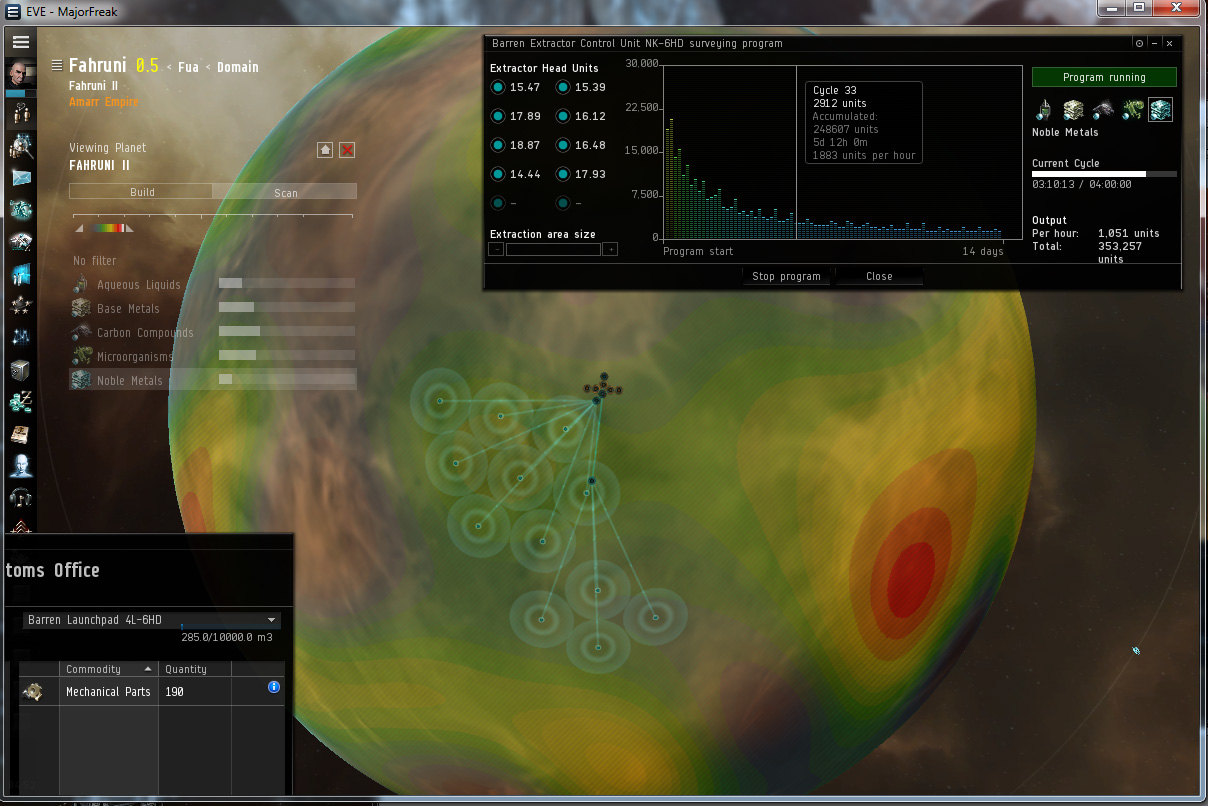
Task: Open the Barren Launchpad 4L-6HD dropdown
Action: (x=151, y=620)
